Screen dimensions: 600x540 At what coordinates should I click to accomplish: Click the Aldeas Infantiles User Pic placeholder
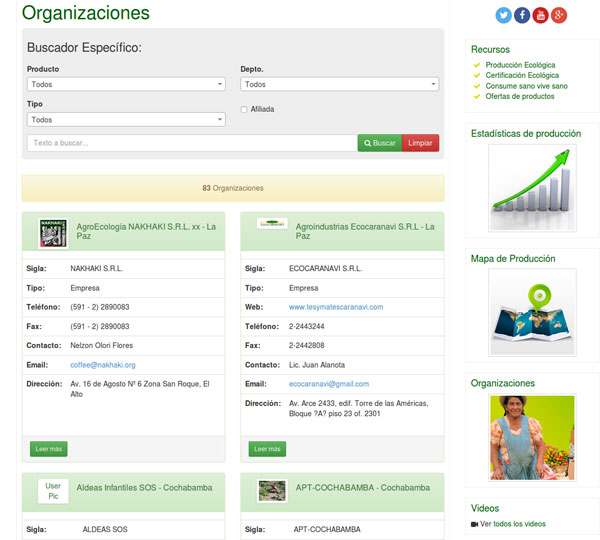point(53,491)
